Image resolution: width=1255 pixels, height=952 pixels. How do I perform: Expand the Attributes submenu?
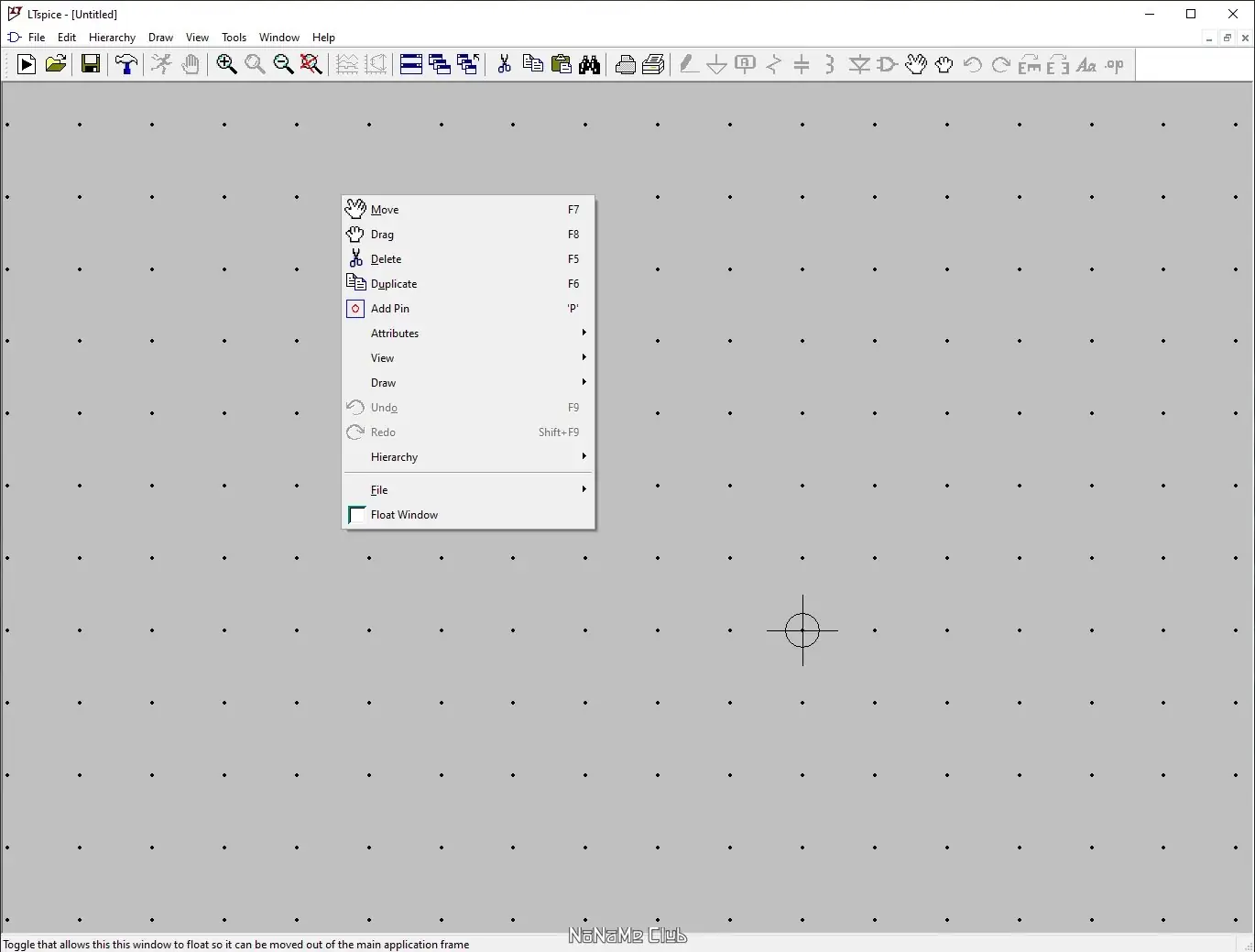pyautogui.click(x=468, y=334)
